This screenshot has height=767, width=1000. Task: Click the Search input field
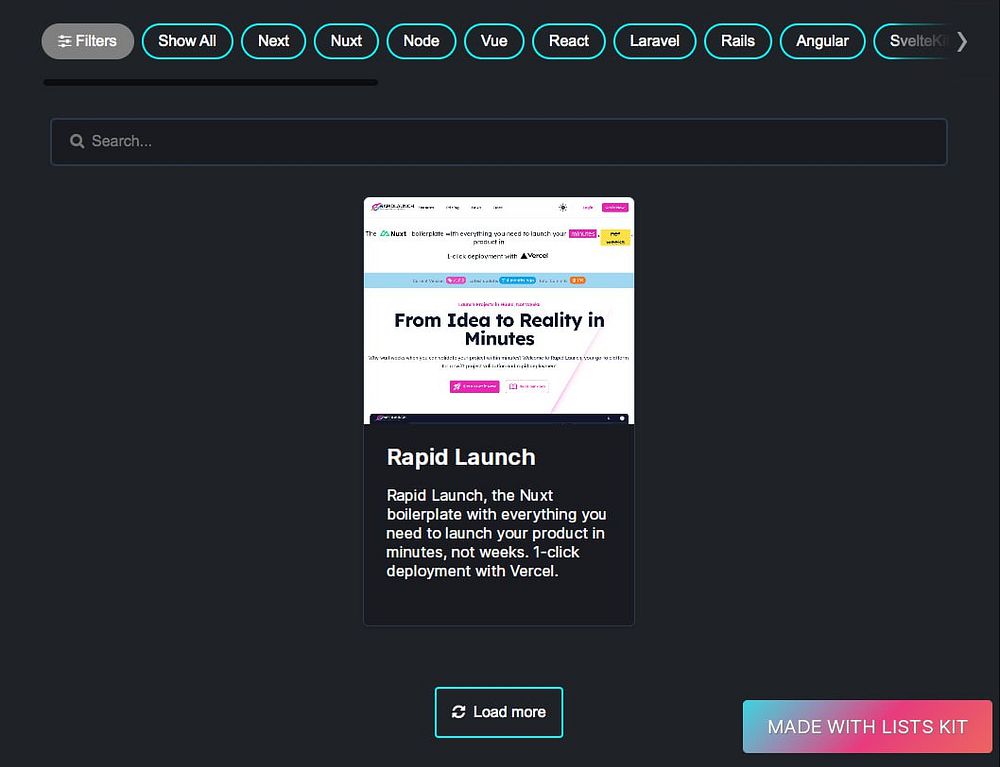[499, 142]
